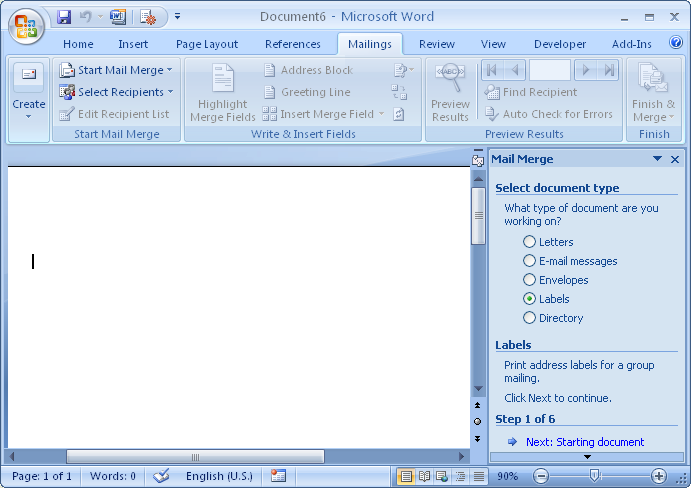Image resolution: width=691 pixels, height=488 pixels.
Task: Choose the E-mail messages option
Action: tap(530, 261)
